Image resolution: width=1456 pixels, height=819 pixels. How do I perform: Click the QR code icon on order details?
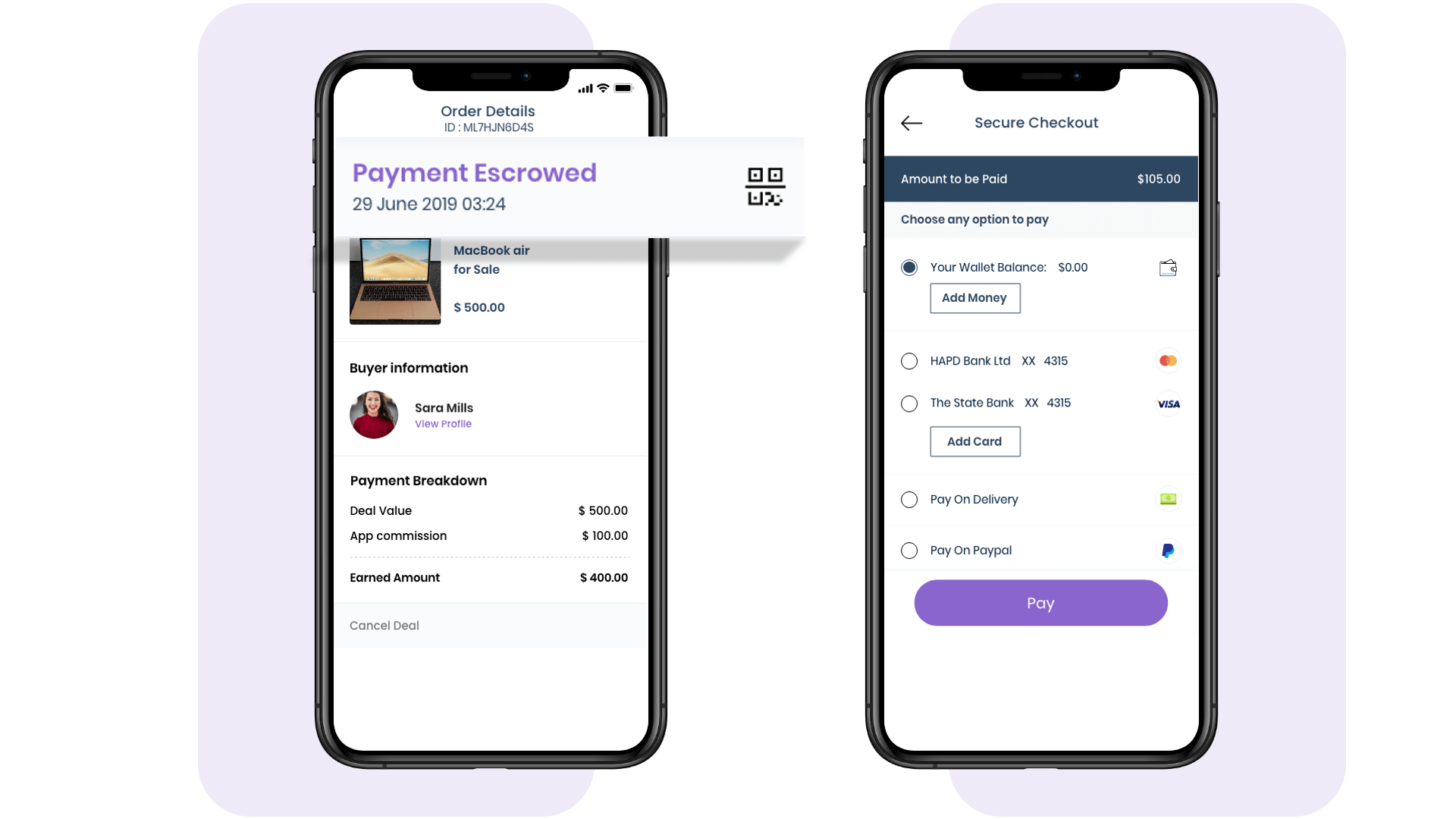(764, 188)
